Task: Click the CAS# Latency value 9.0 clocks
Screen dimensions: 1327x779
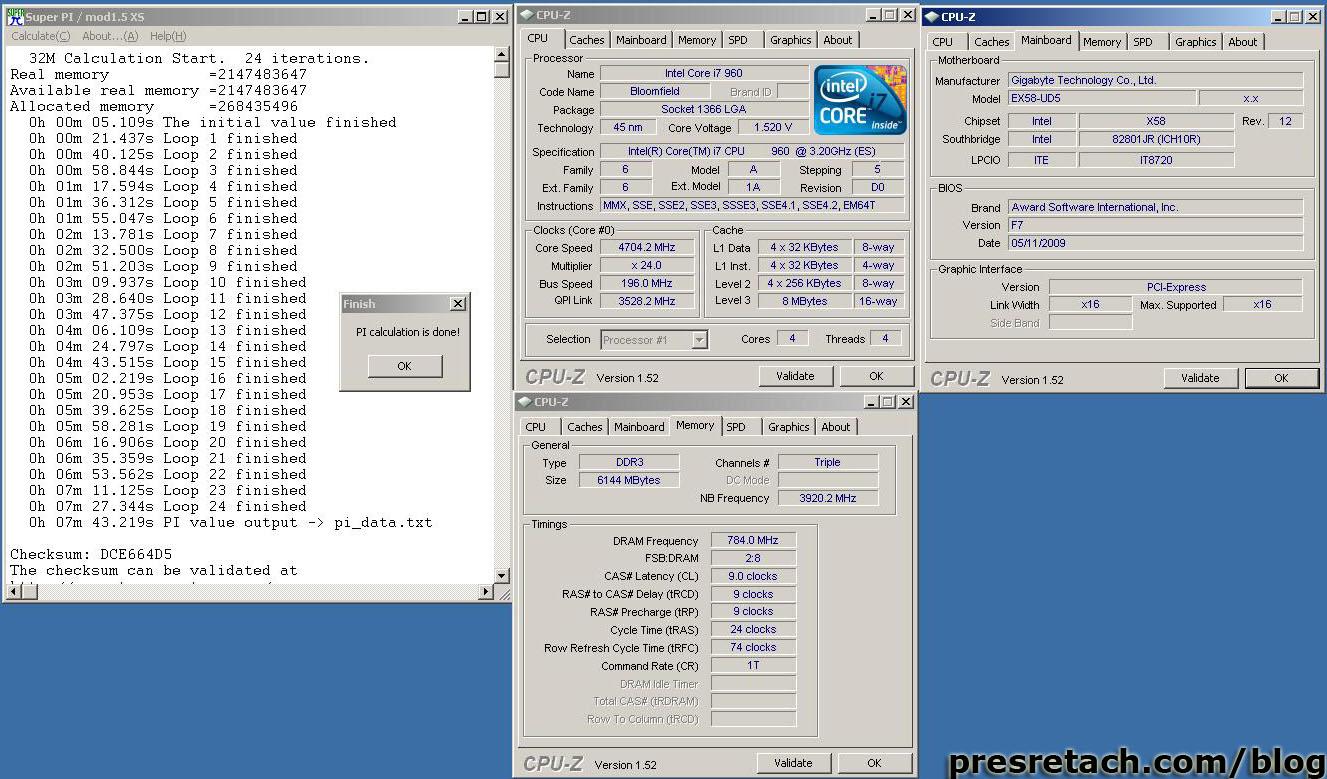Action: 753,576
